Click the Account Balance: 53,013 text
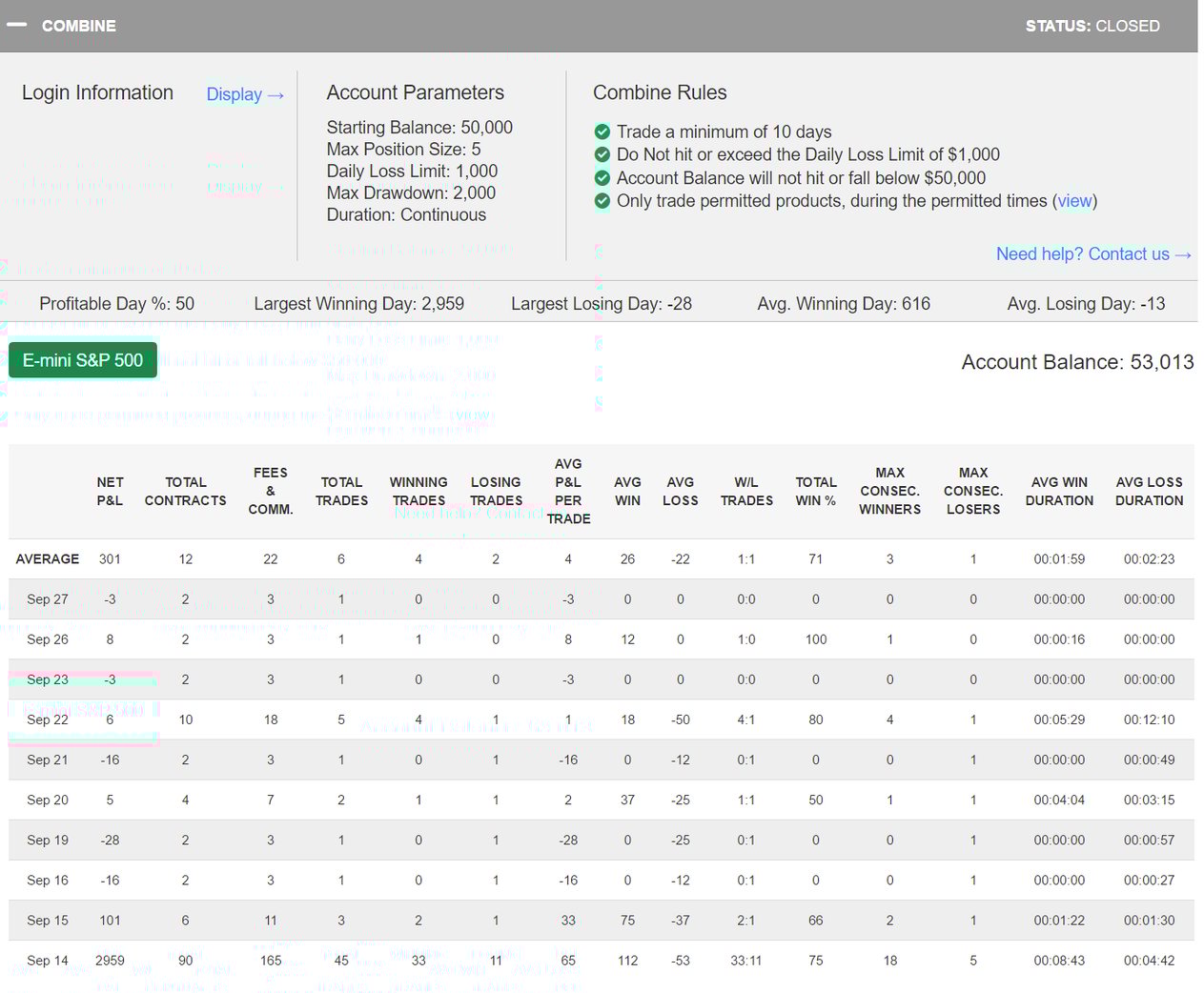Image resolution: width=1204 pixels, height=993 pixels. pyautogui.click(x=1076, y=362)
